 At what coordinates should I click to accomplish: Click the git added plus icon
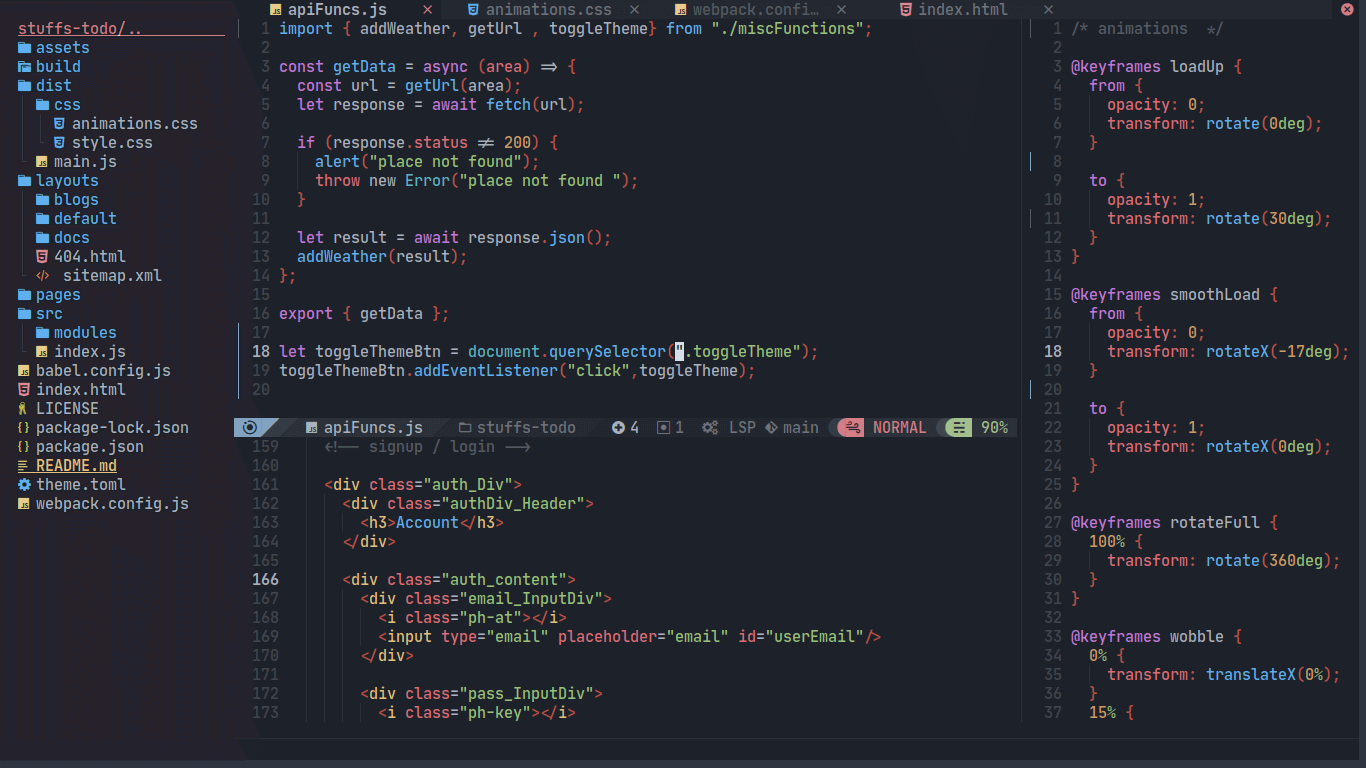(x=618, y=428)
